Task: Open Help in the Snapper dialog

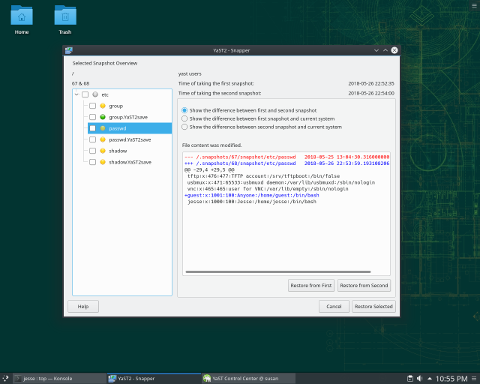Action: [x=83, y=307]
